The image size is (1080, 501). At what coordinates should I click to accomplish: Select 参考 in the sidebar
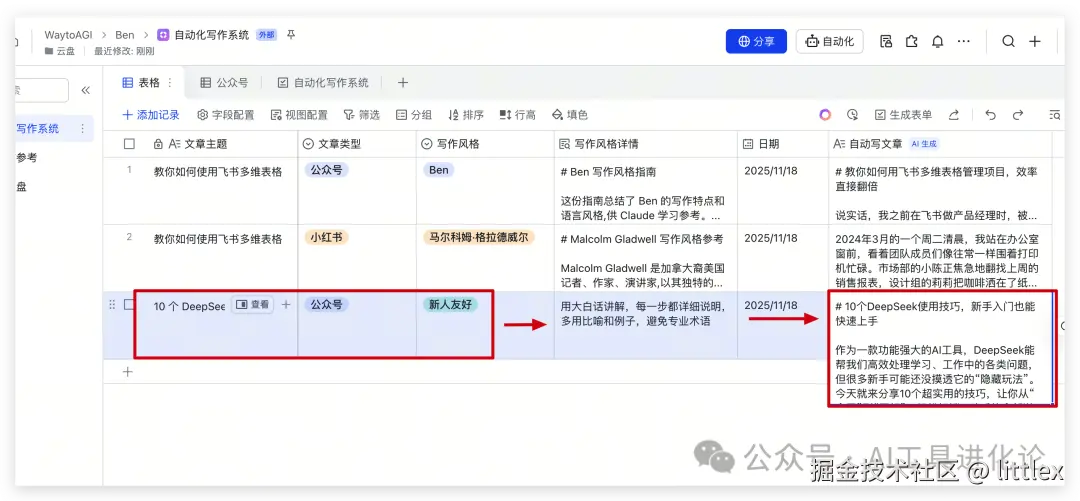pos(27,157)
